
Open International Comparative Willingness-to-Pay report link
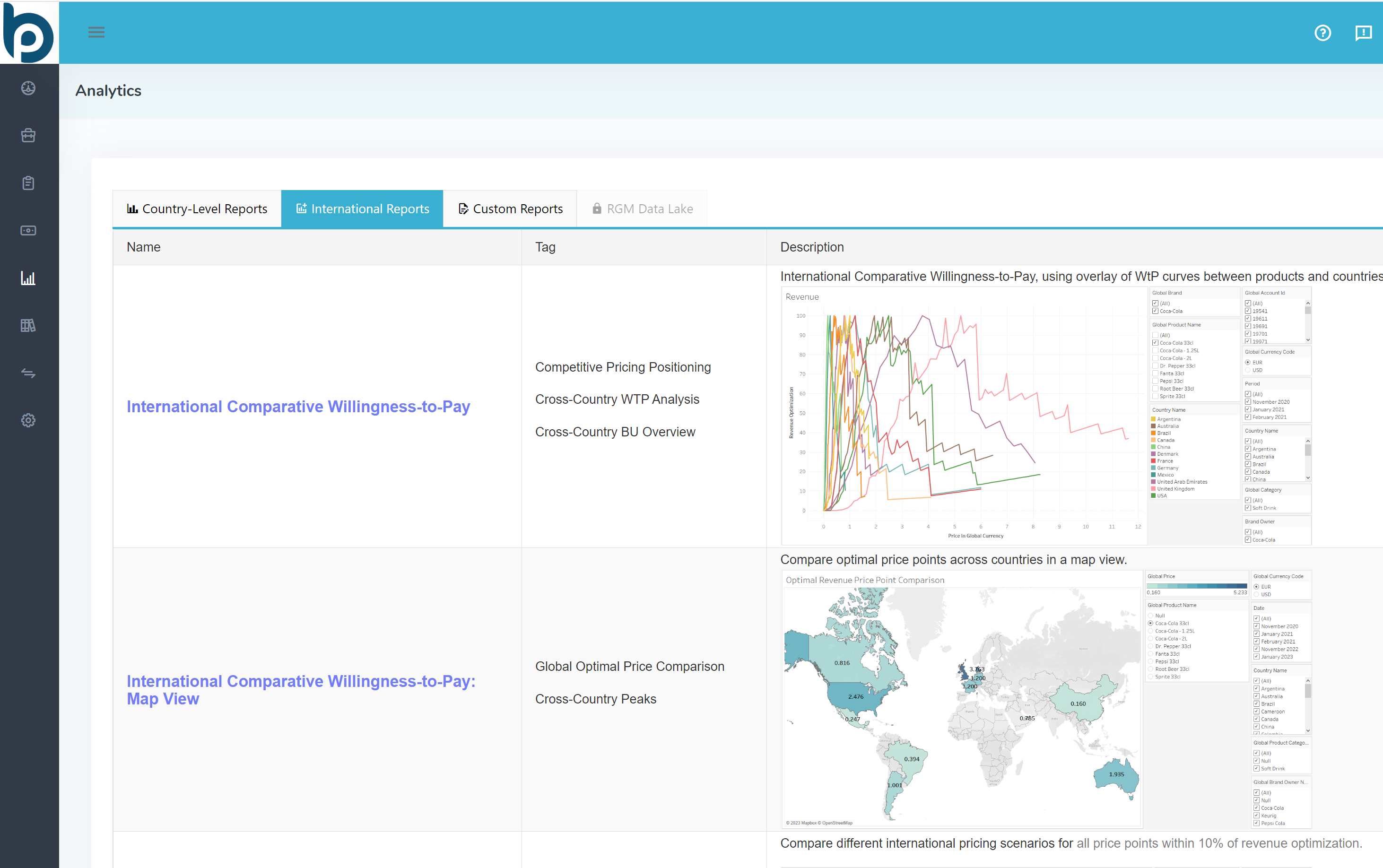(x=298, y=407)
